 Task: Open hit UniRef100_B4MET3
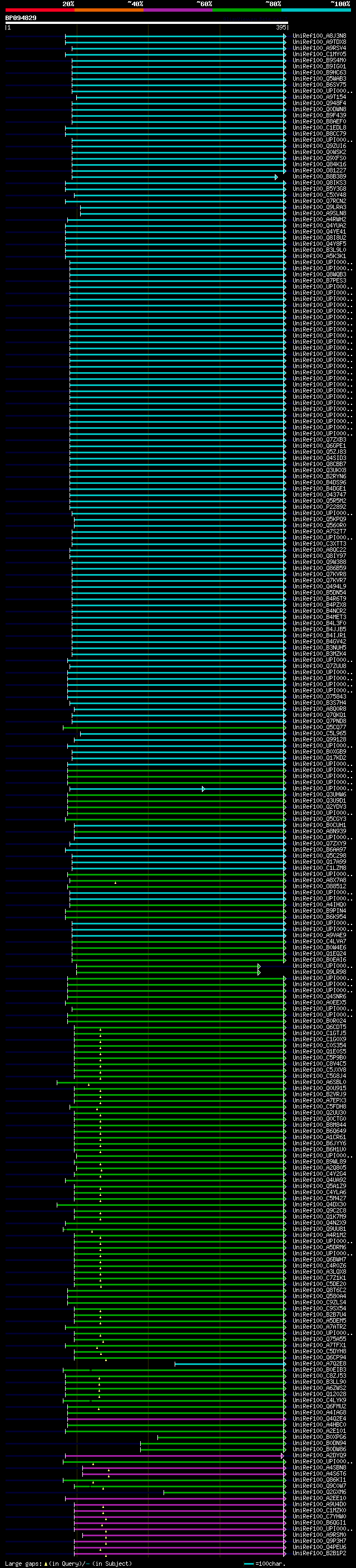(319, 617)
